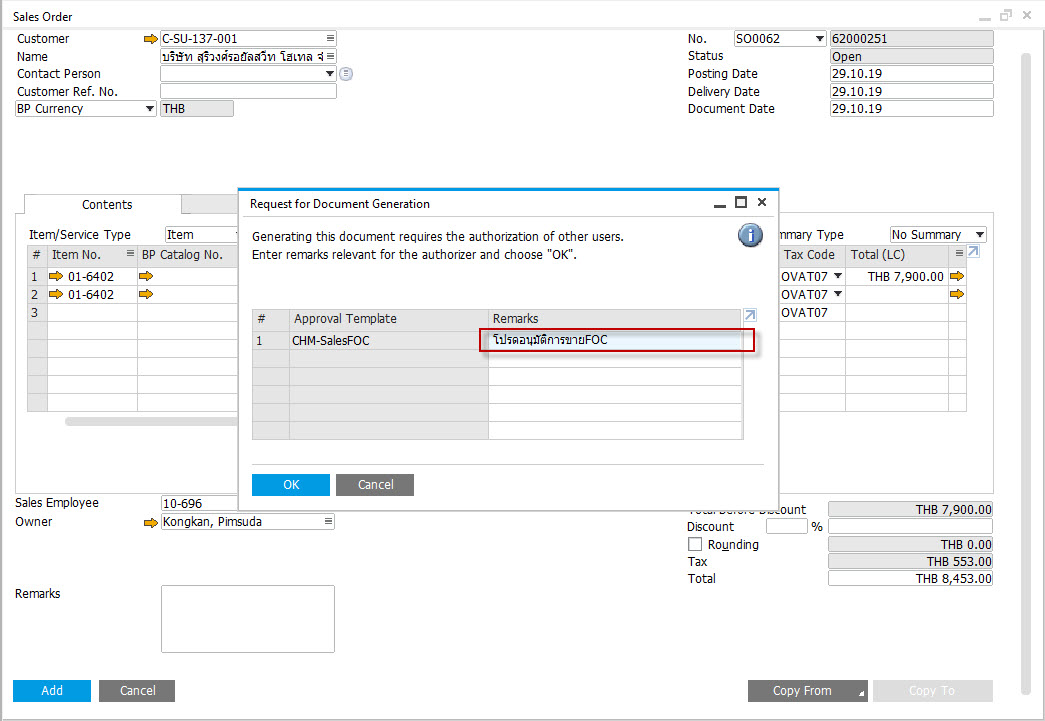Click the Copy From button
This screenshot has width=1045, height=721.
808,691
